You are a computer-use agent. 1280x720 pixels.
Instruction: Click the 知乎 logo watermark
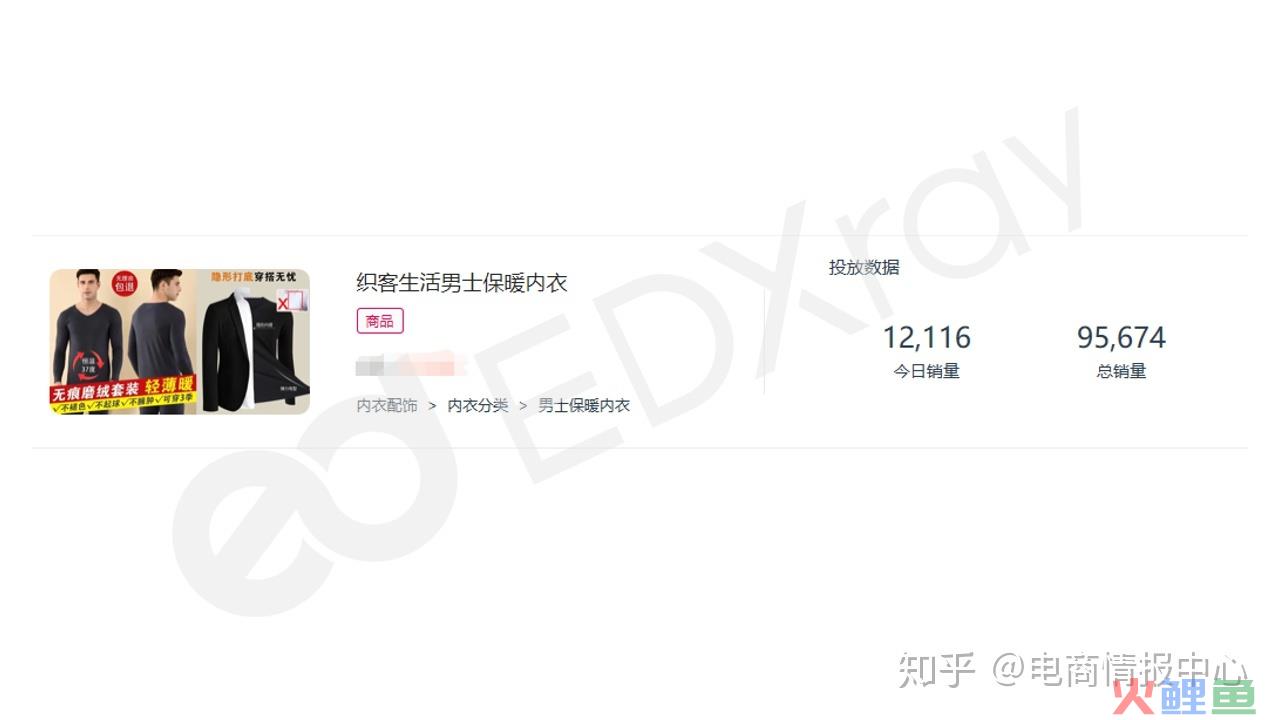(x=936, y=670)
